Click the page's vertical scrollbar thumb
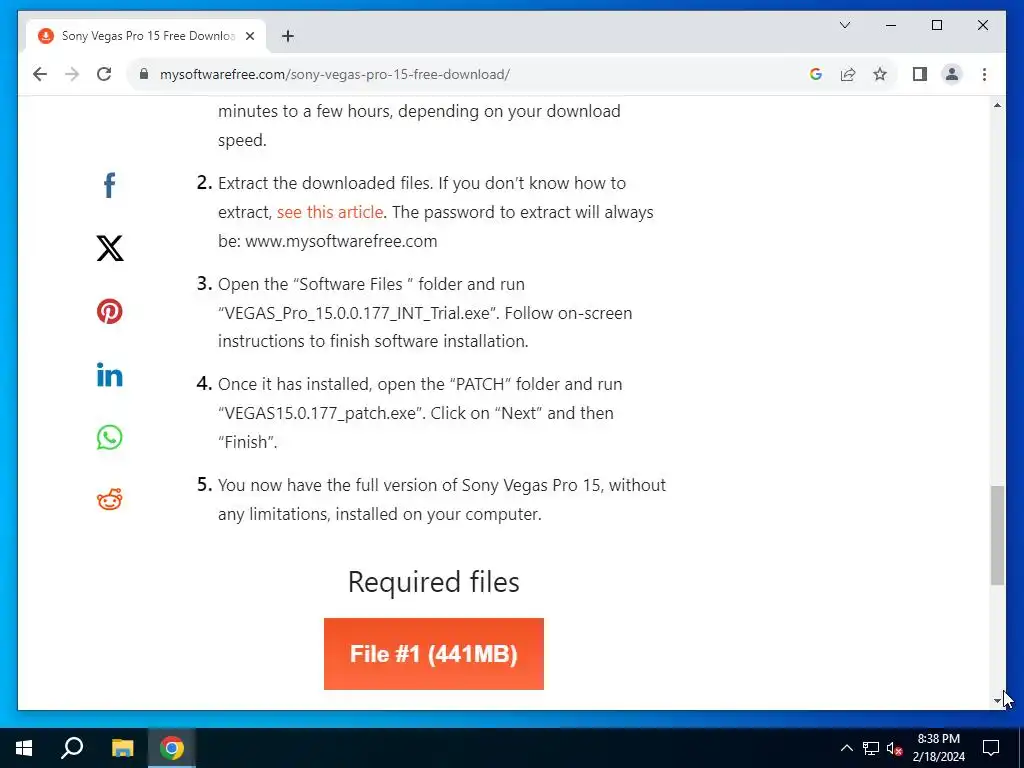This screenshot has width=1024, height=768. (x=997, y=536)
